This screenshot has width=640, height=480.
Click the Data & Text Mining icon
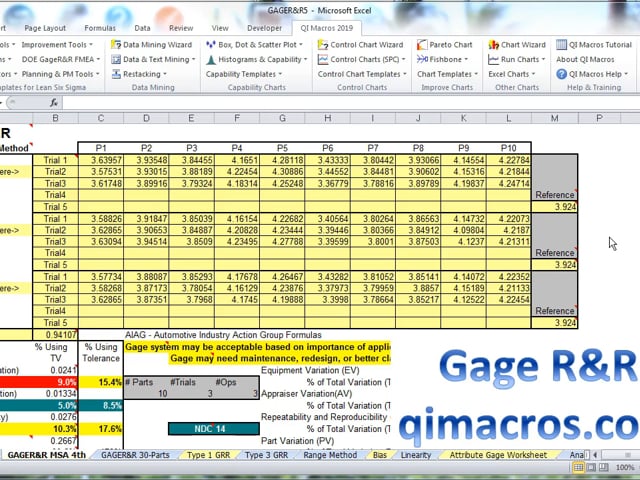coord(116,60)
